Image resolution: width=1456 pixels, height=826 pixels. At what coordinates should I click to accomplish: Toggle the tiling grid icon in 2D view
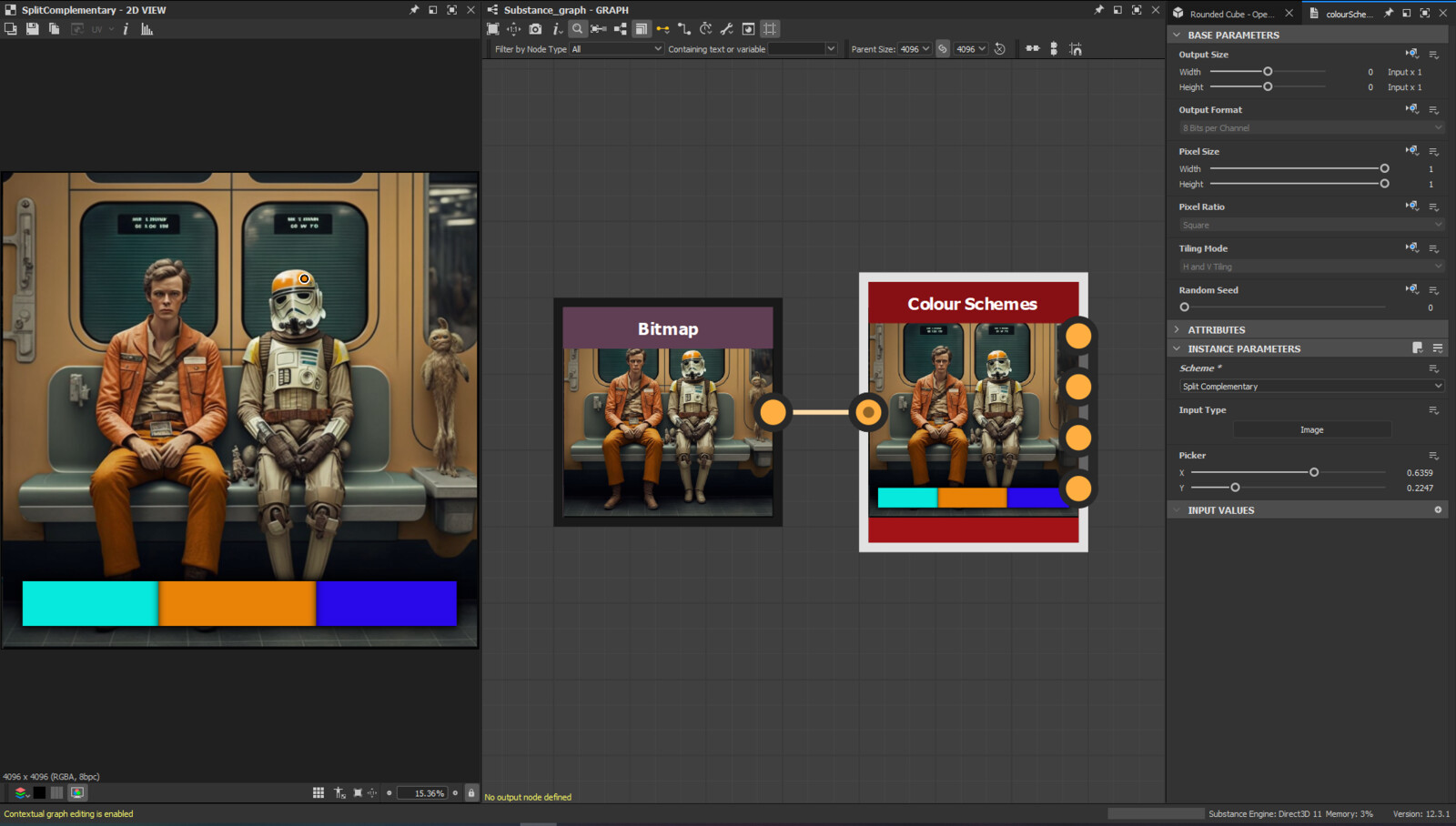318,793
